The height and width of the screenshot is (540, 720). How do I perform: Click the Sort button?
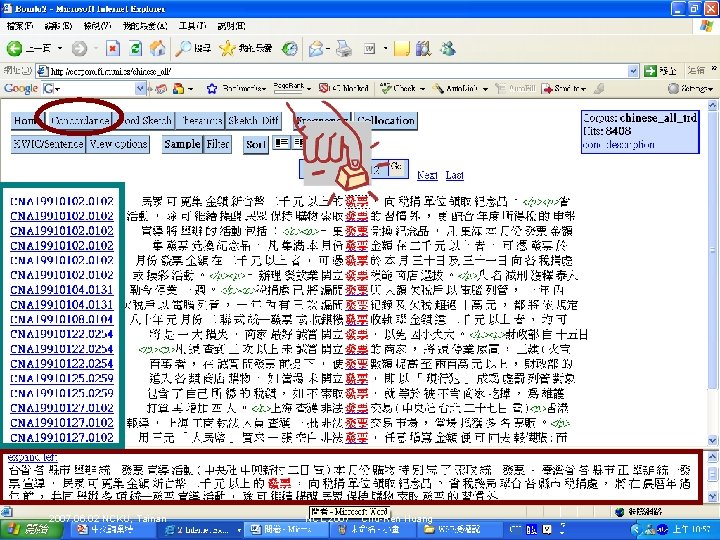[255, 145]
